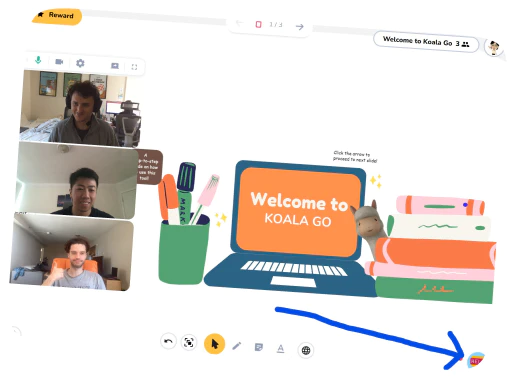Screen dimensions: 516x378
Task: Toggle the video camera off
Action: [59, 62]
